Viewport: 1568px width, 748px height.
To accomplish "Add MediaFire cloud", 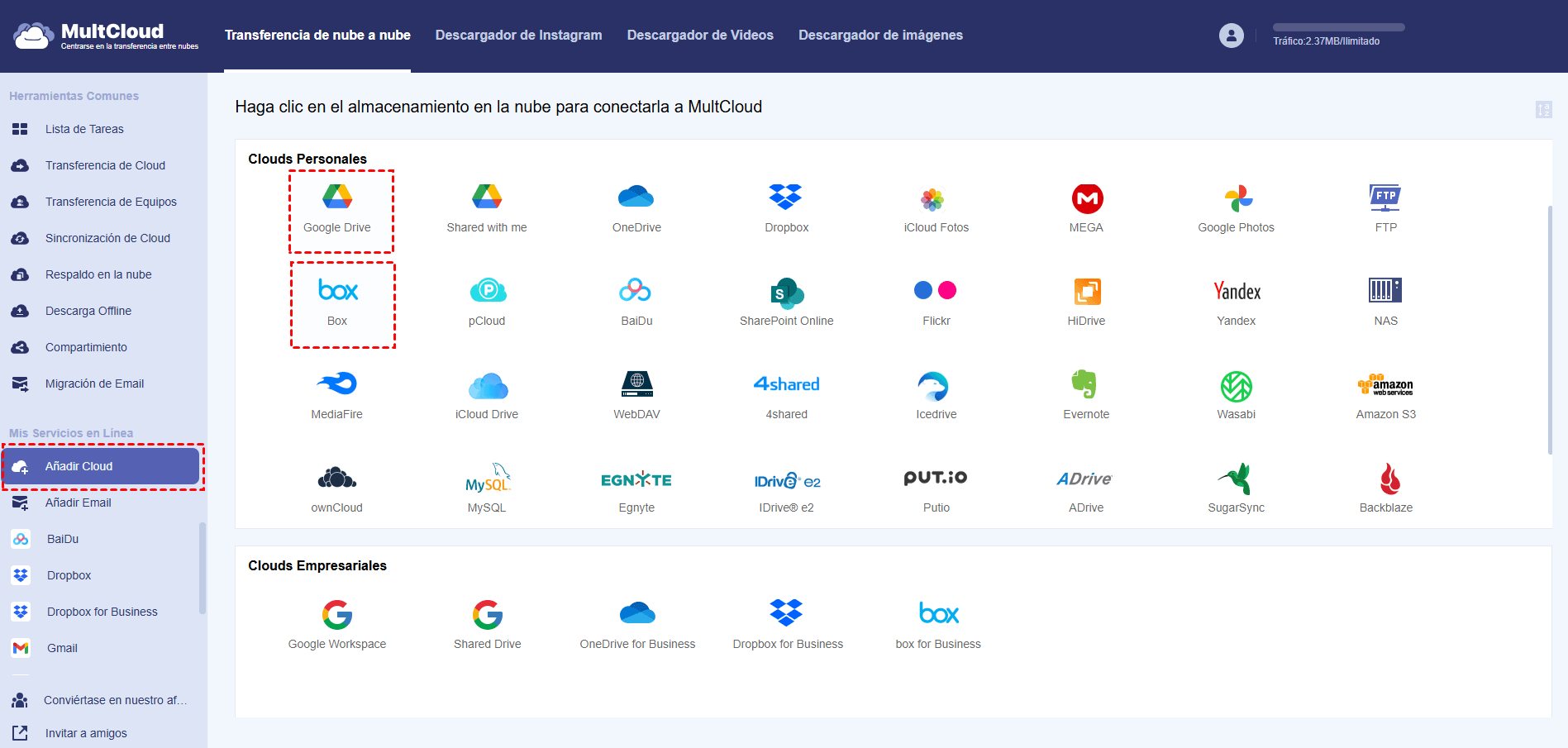I will tap(337, 396).
